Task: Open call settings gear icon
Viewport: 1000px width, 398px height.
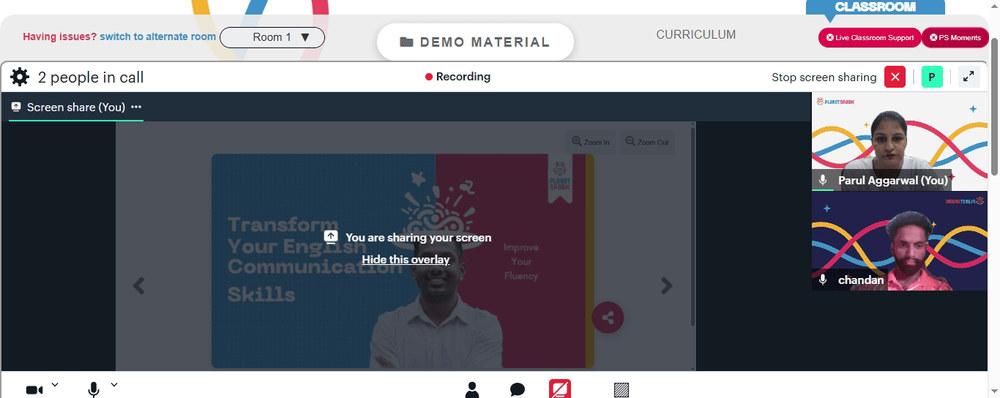Action: [20, 77]
